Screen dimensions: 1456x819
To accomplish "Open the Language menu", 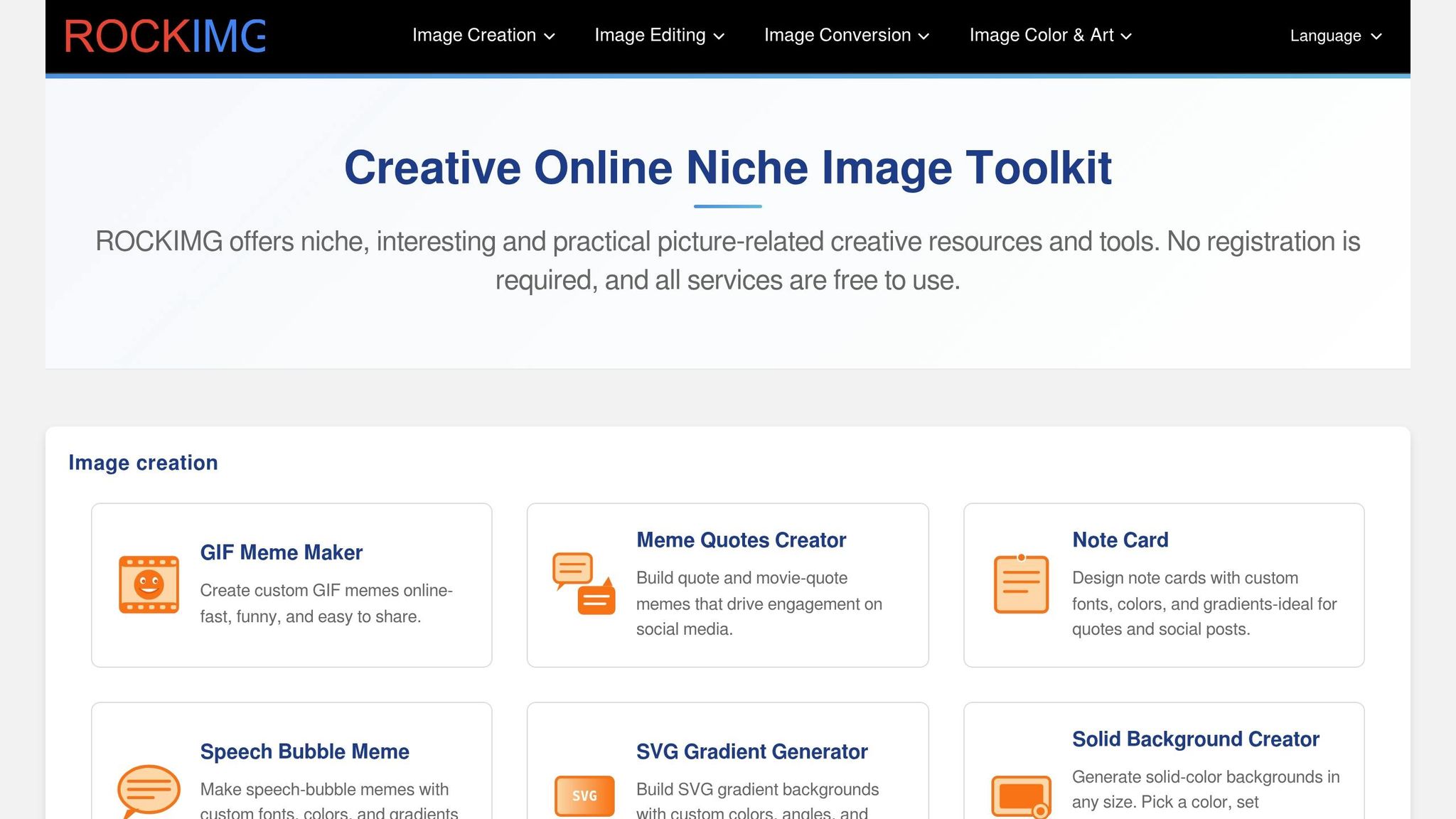I will (1337, 36).
